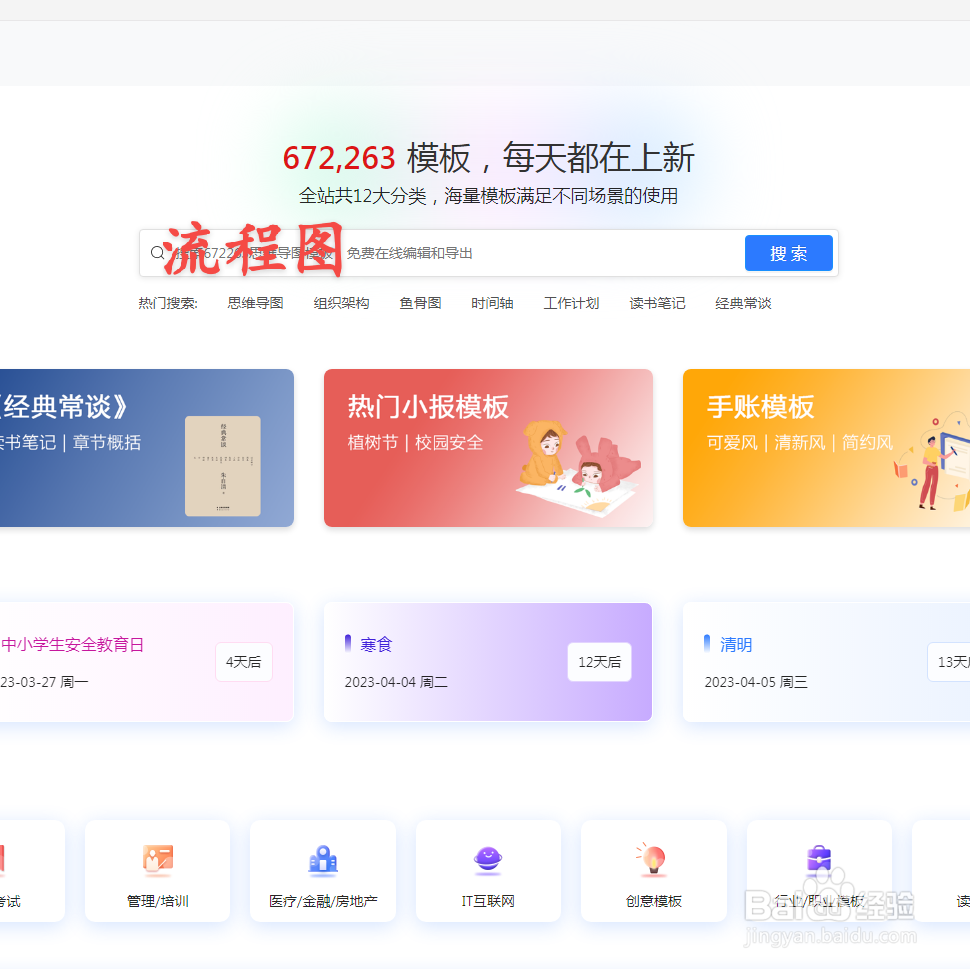
Task: Open the 医疗/金融/房地产 category label
Action: [x=323, y=901]
